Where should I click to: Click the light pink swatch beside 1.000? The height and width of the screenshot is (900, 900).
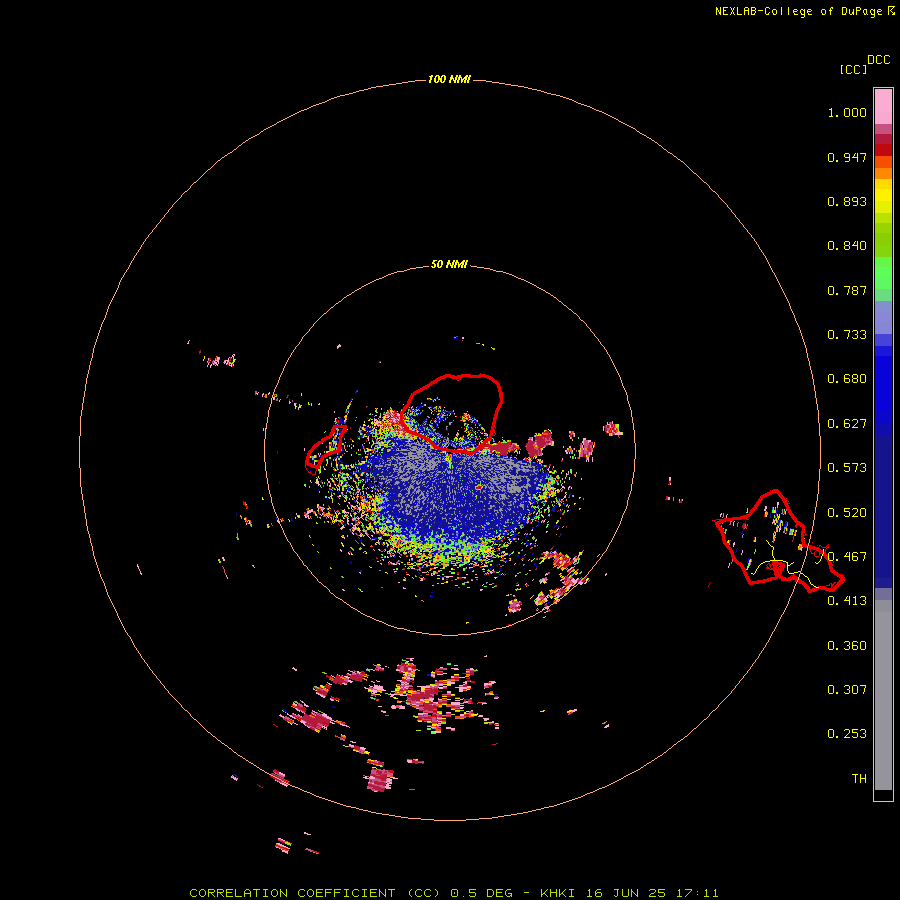coord(883,107)
